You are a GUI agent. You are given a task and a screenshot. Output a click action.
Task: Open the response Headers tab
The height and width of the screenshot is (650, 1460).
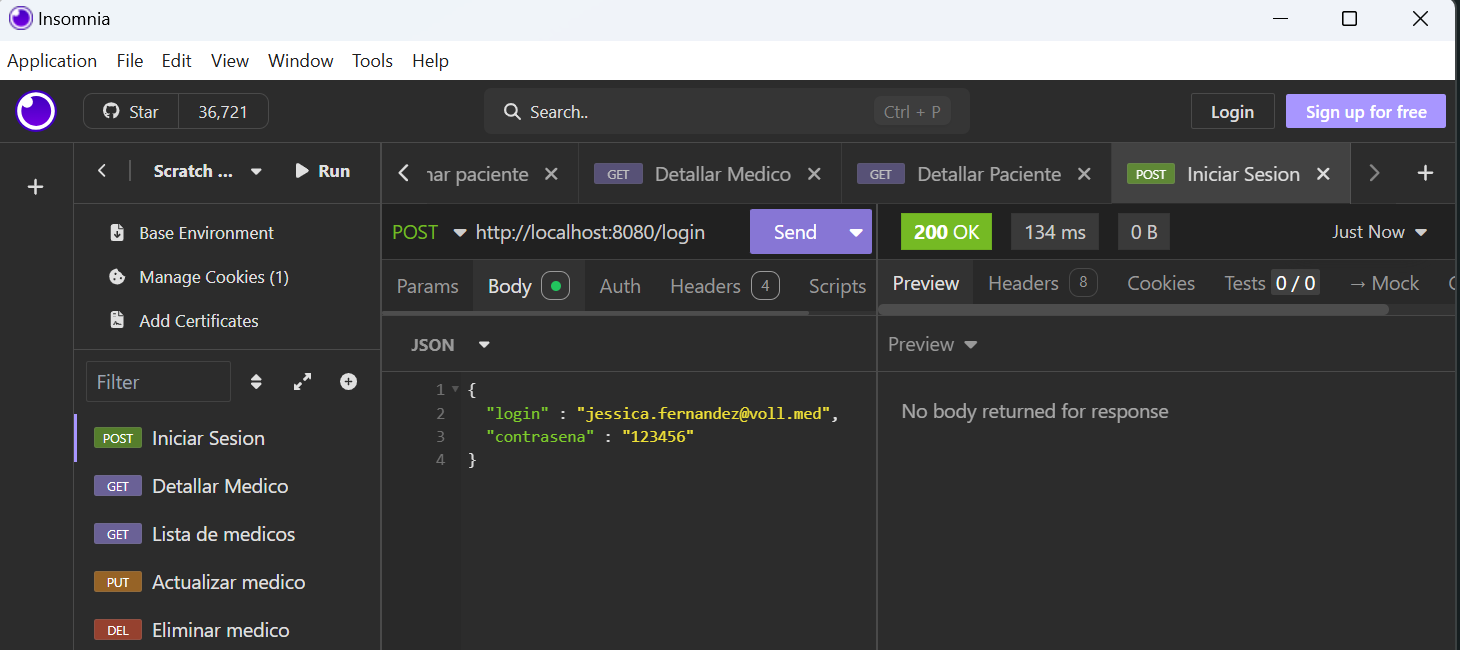(1042, 283)
